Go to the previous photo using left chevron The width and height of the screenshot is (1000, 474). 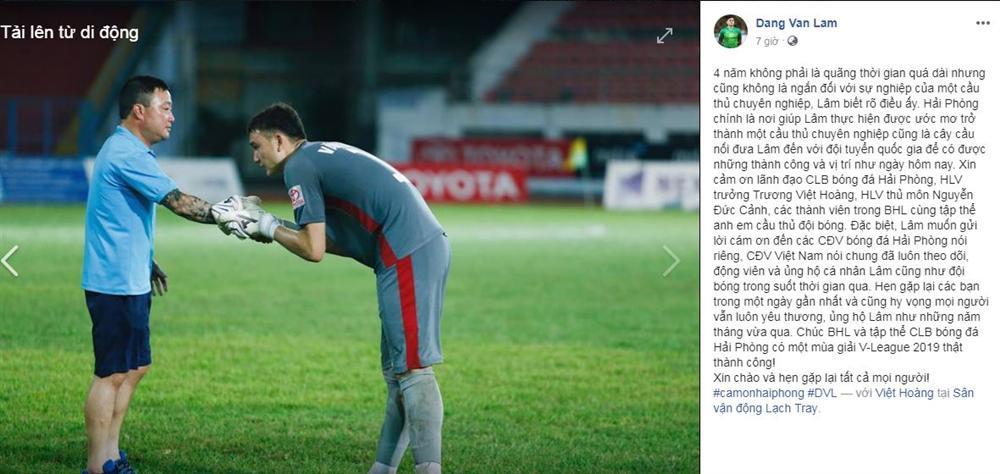[10, 261]
